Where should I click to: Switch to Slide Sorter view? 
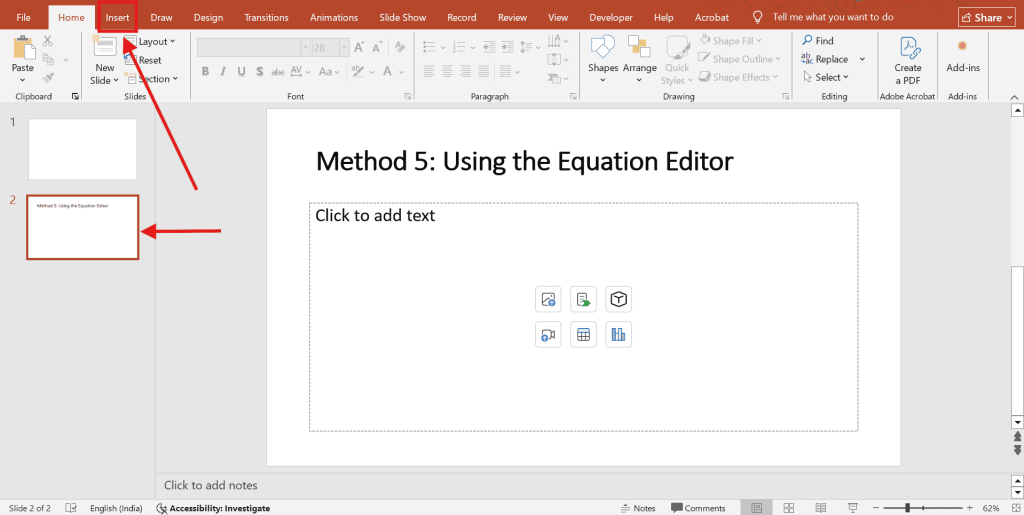click(789, 508)
